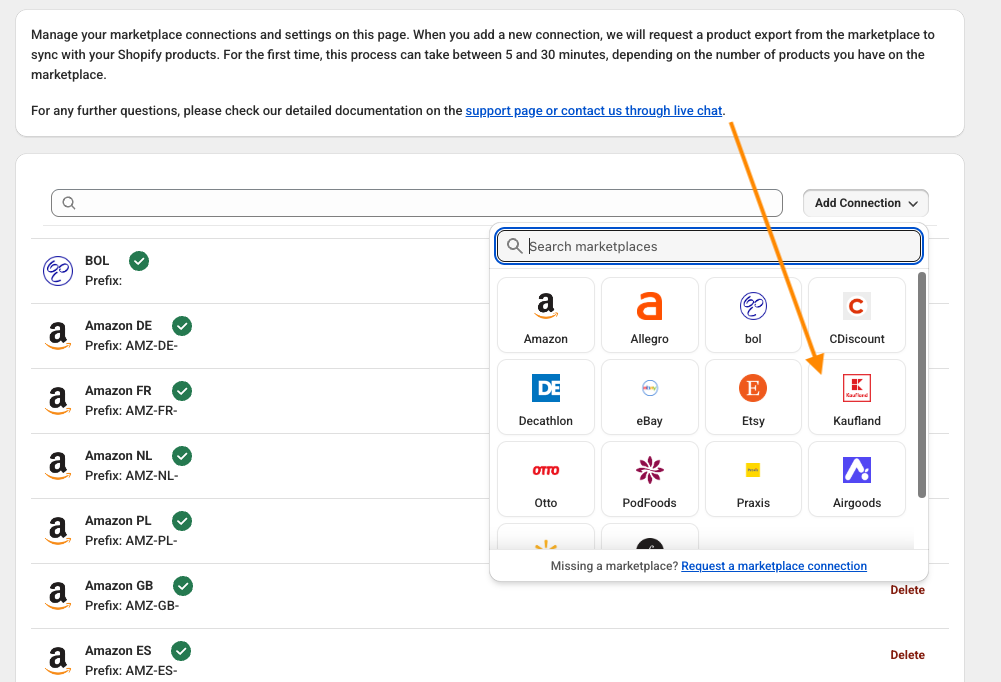Click green check status beside Amazon GB
The height and width of the screenshot is (682, 1001).
click(x=183, y=586)
